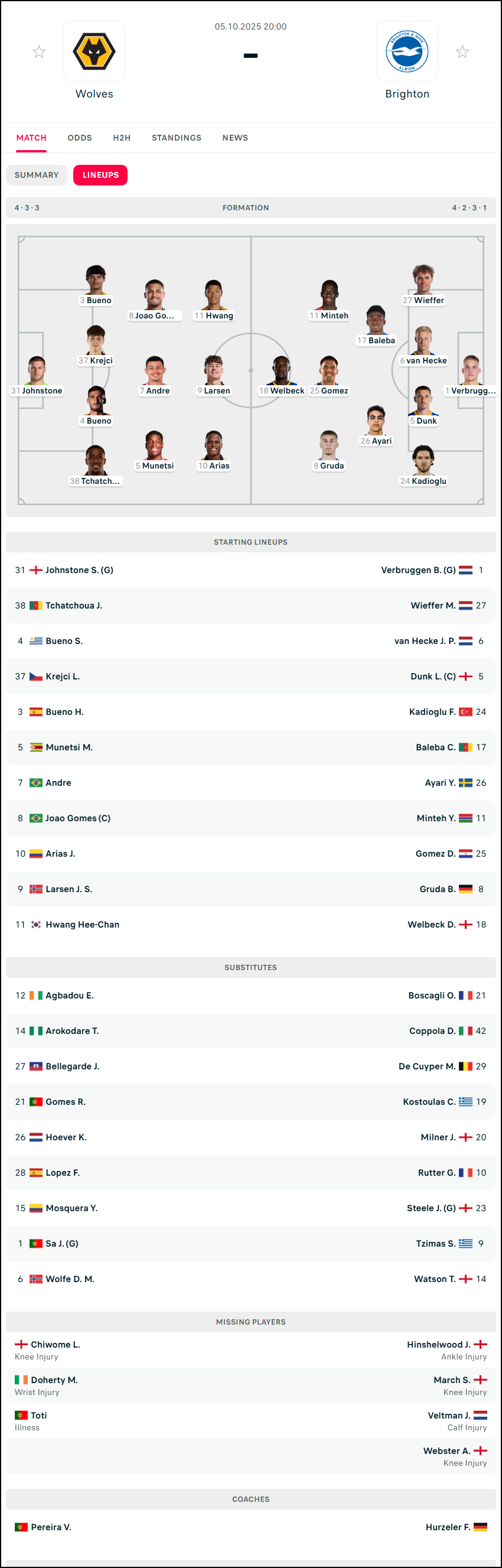Open Hwang Hee-Chan in the starting lineups
This screenshot has width=502, height=1568.
82,925
